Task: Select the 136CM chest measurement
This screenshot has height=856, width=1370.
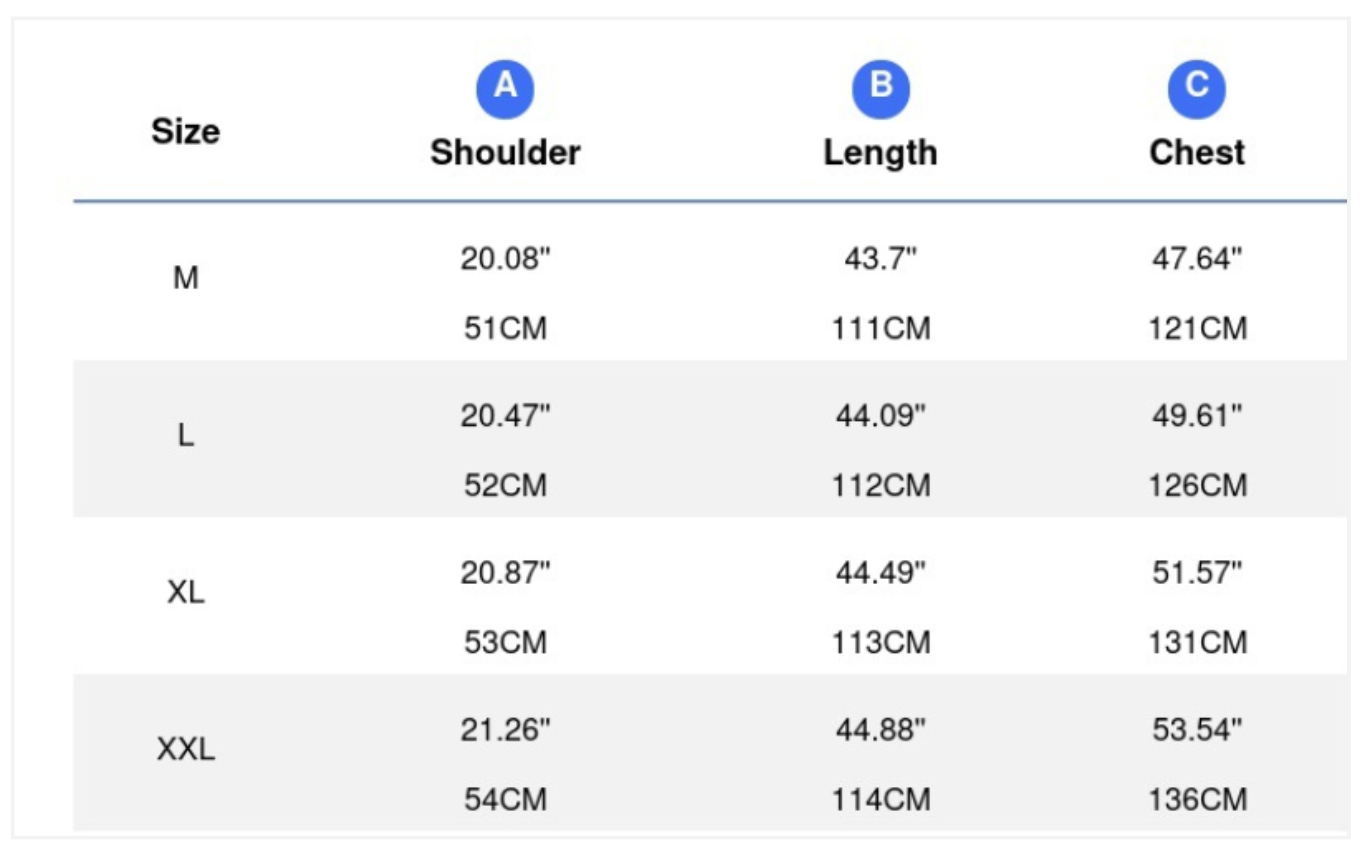Action: click(x=1198, y=800)
